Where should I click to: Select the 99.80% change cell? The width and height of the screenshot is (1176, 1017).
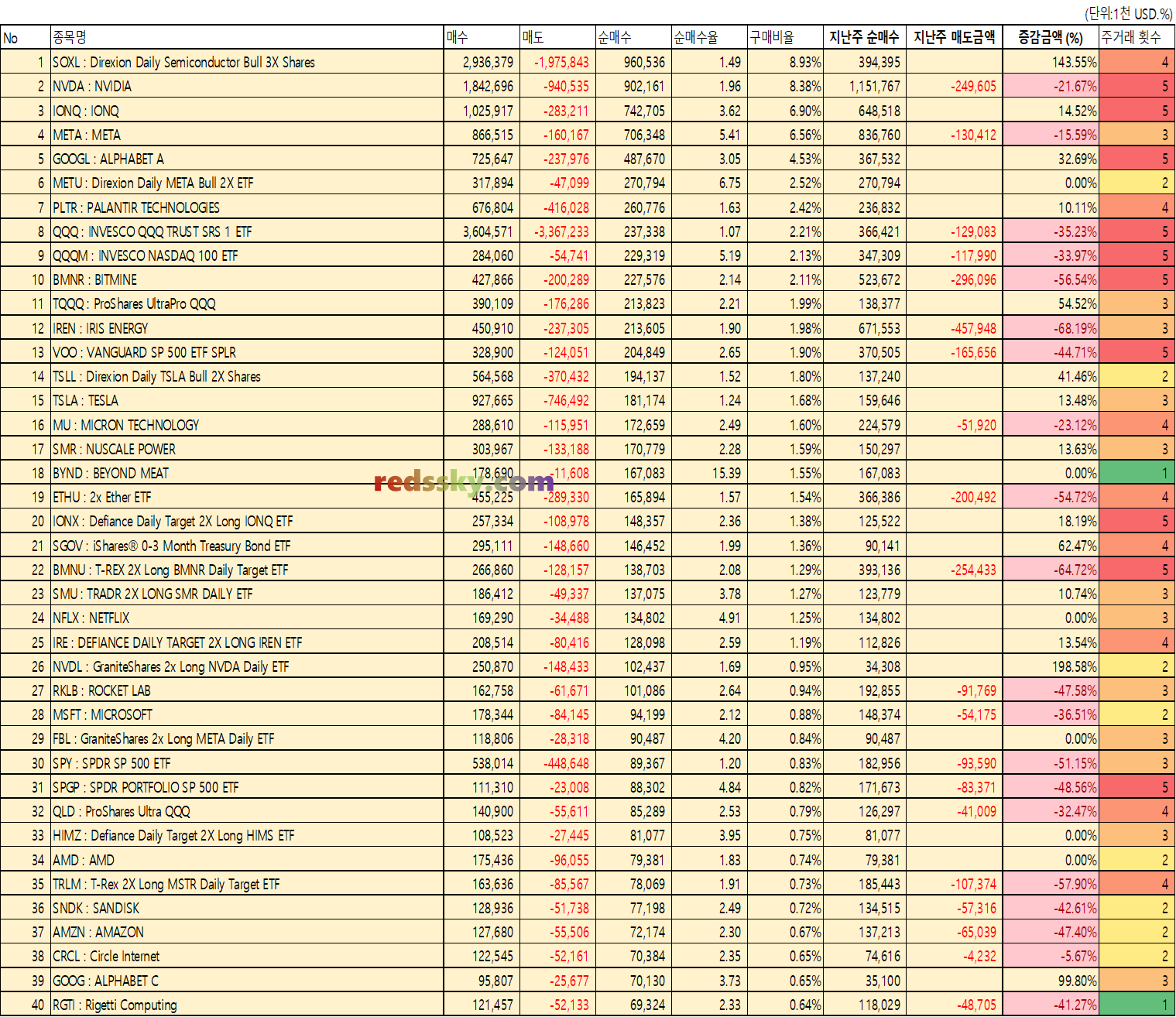pos(1051,981)
